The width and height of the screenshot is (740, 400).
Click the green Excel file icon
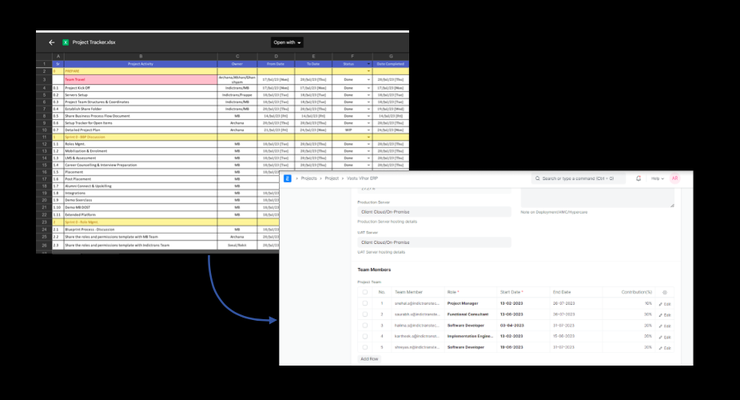[66, 43]
